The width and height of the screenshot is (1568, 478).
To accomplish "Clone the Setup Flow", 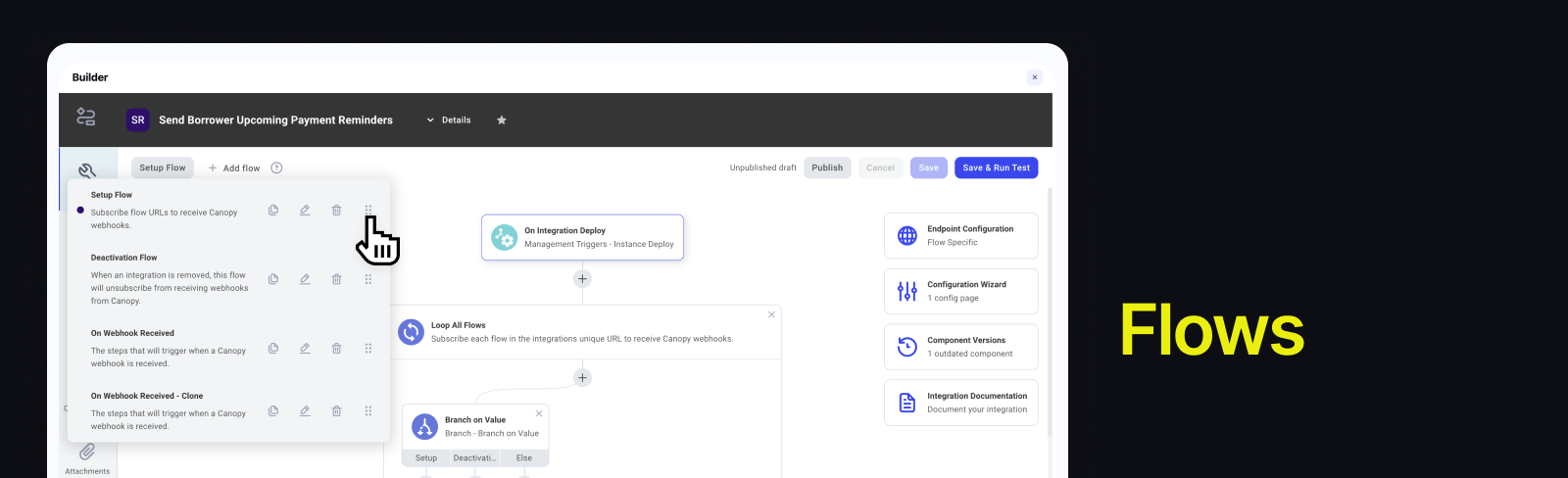I will coord(273,210).
